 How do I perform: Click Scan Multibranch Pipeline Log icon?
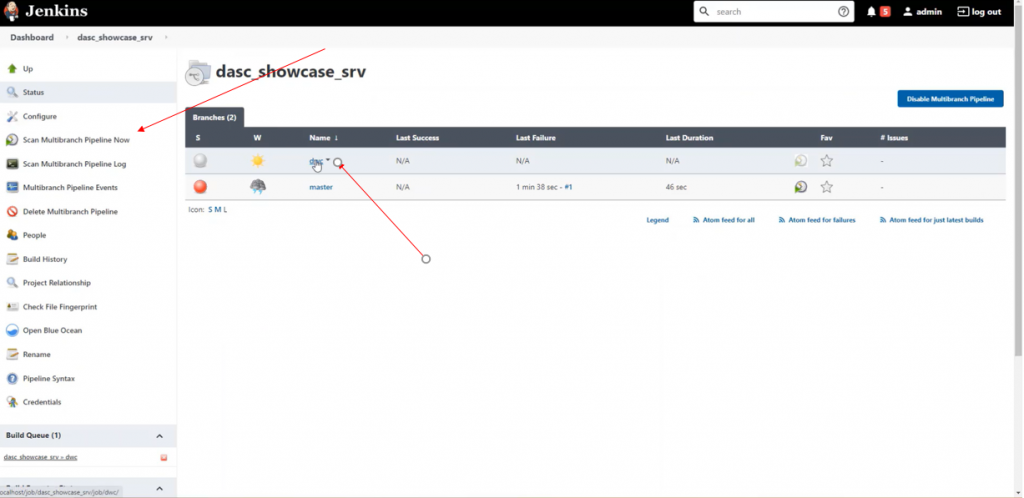pos(12,164)
